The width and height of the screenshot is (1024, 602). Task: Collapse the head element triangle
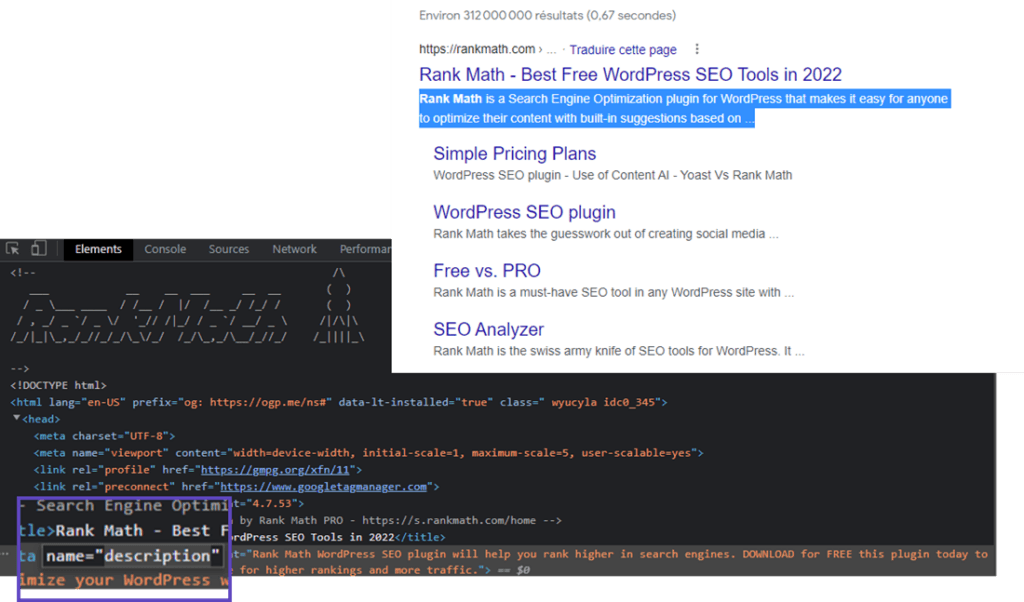17,419
